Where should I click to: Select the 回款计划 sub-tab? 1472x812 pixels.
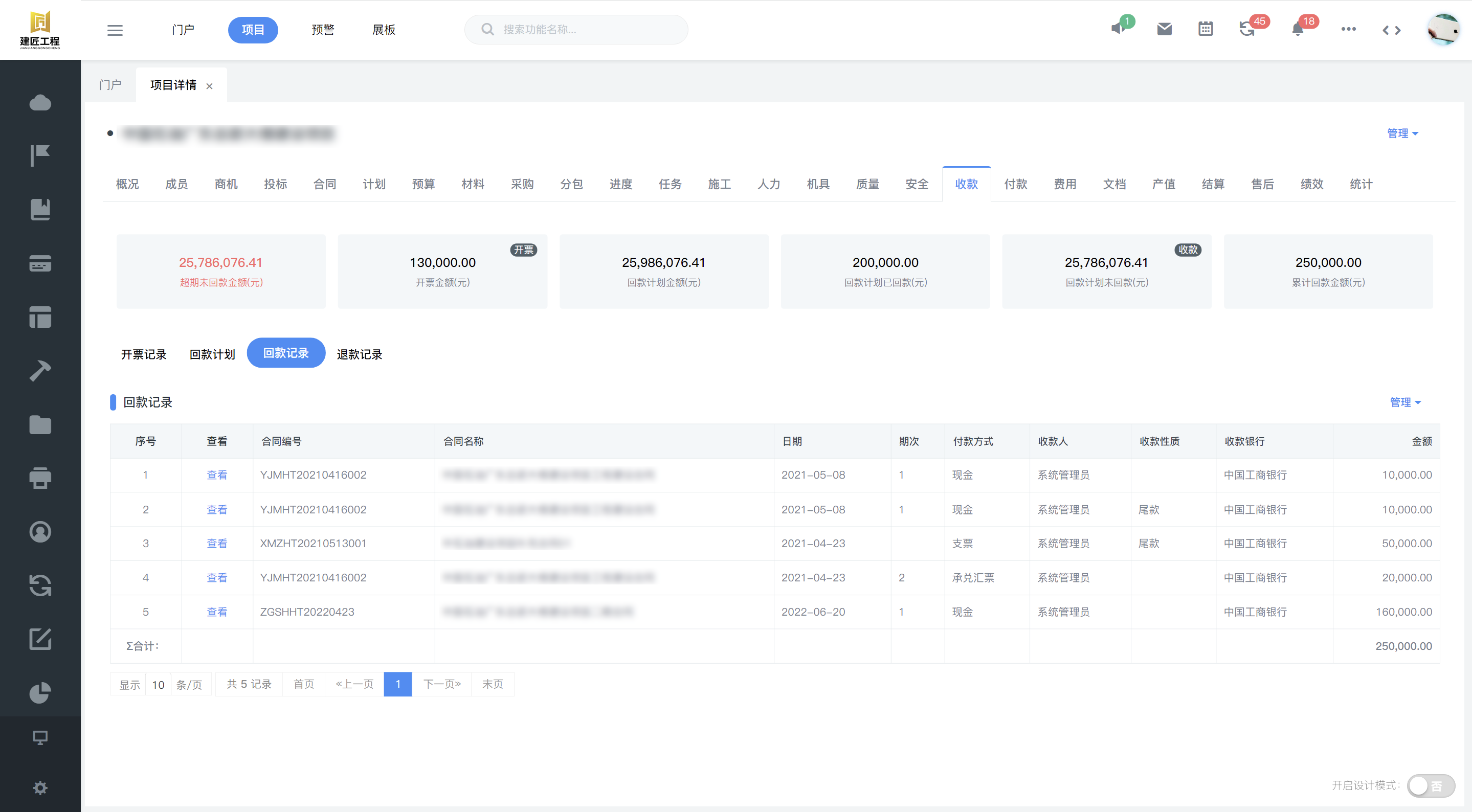(x=212, y=354)
